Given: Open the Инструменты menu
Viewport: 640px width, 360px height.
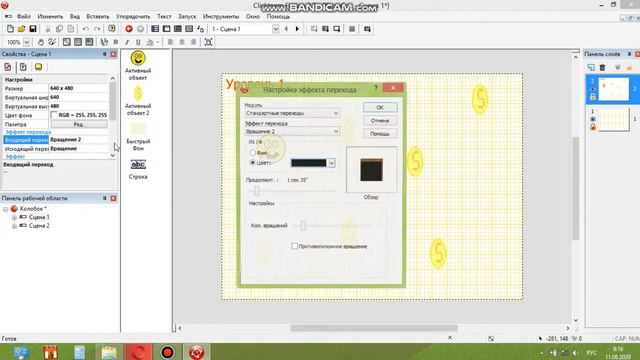Looking at the screenshot, I should click(x=221, y=16).
